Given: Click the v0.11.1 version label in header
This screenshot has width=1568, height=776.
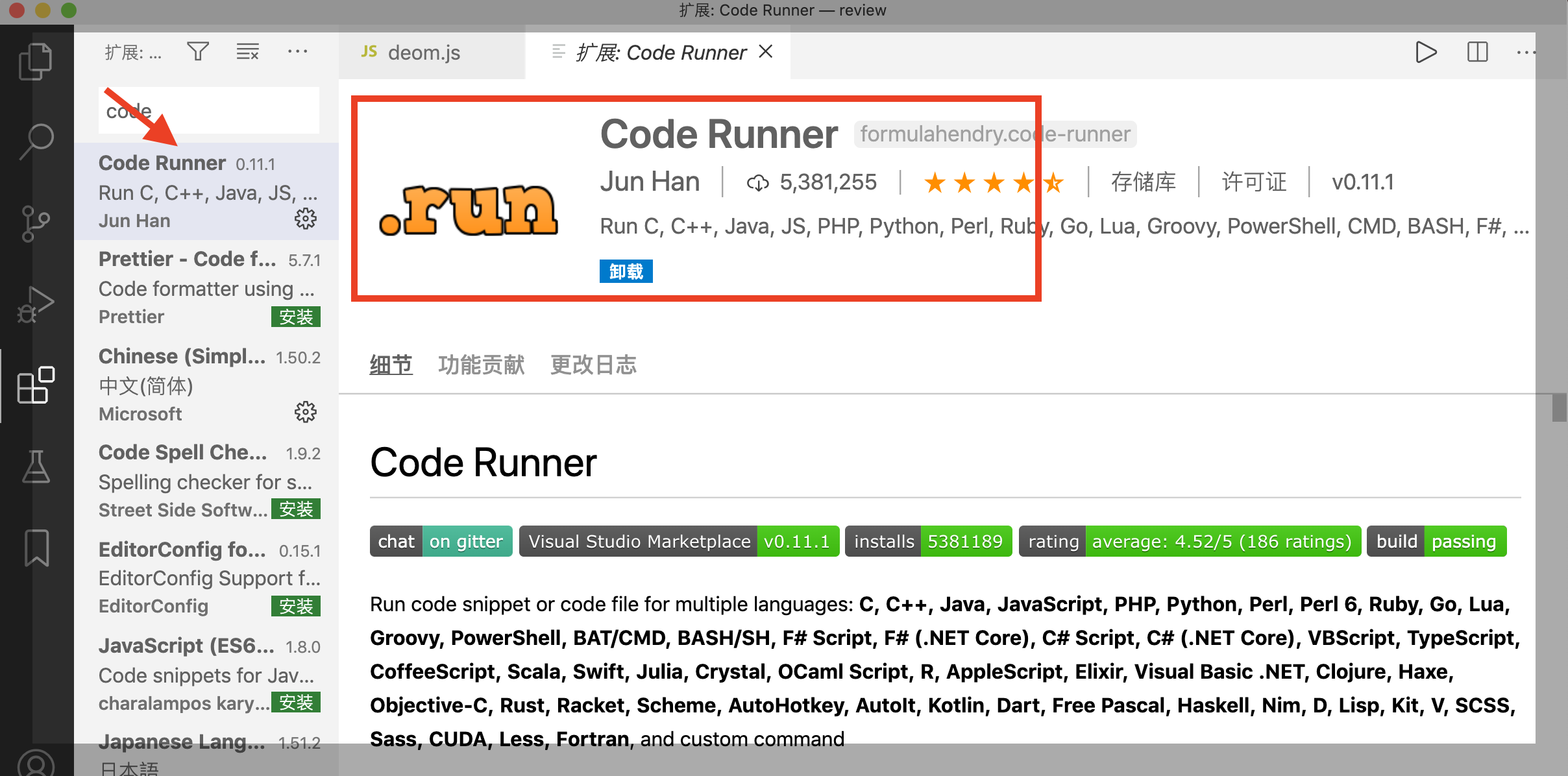Looking at the screenshot, I should click(x=1363, y=182).
